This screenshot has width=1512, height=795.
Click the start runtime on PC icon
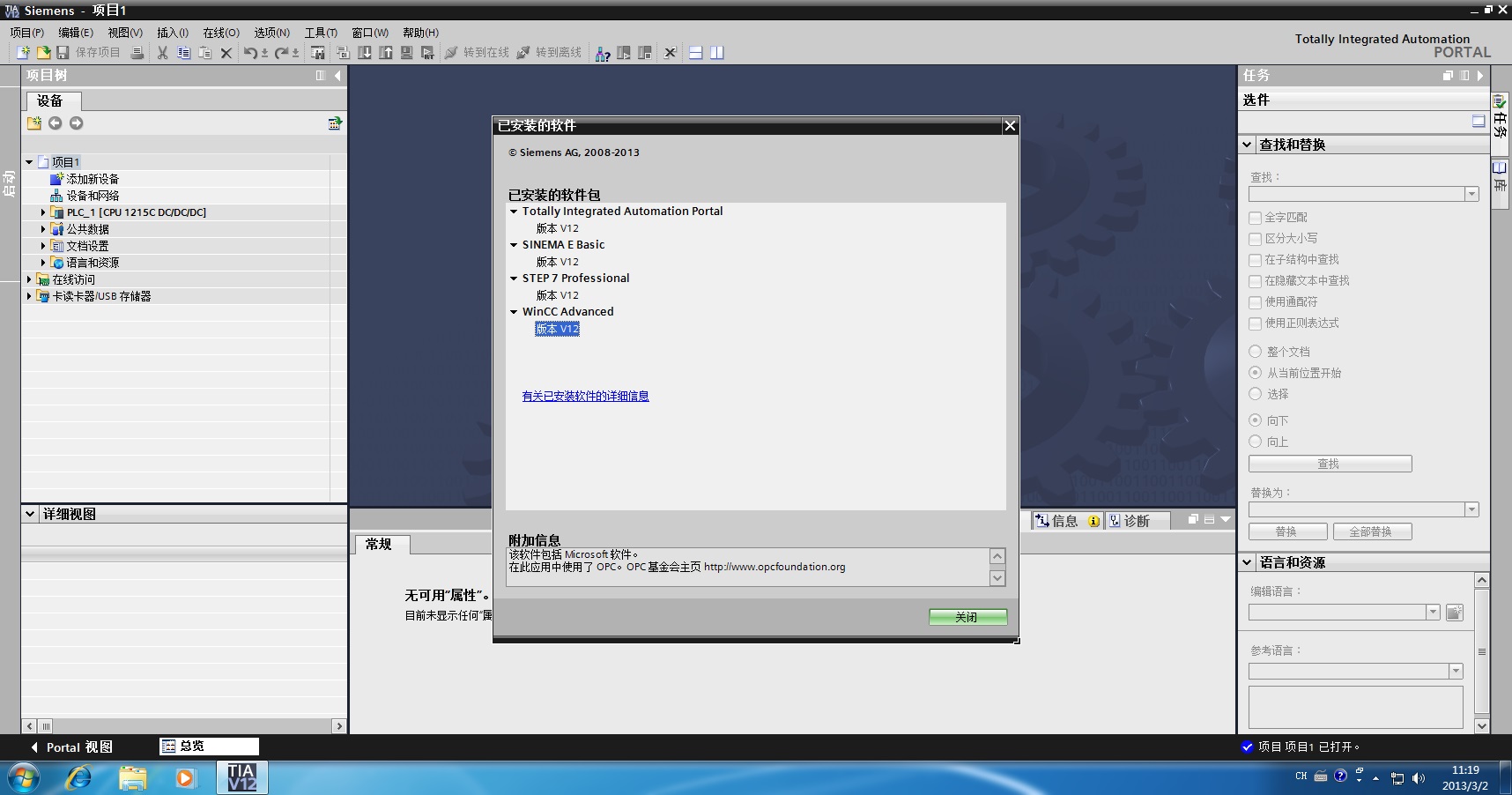pos(428,53)
